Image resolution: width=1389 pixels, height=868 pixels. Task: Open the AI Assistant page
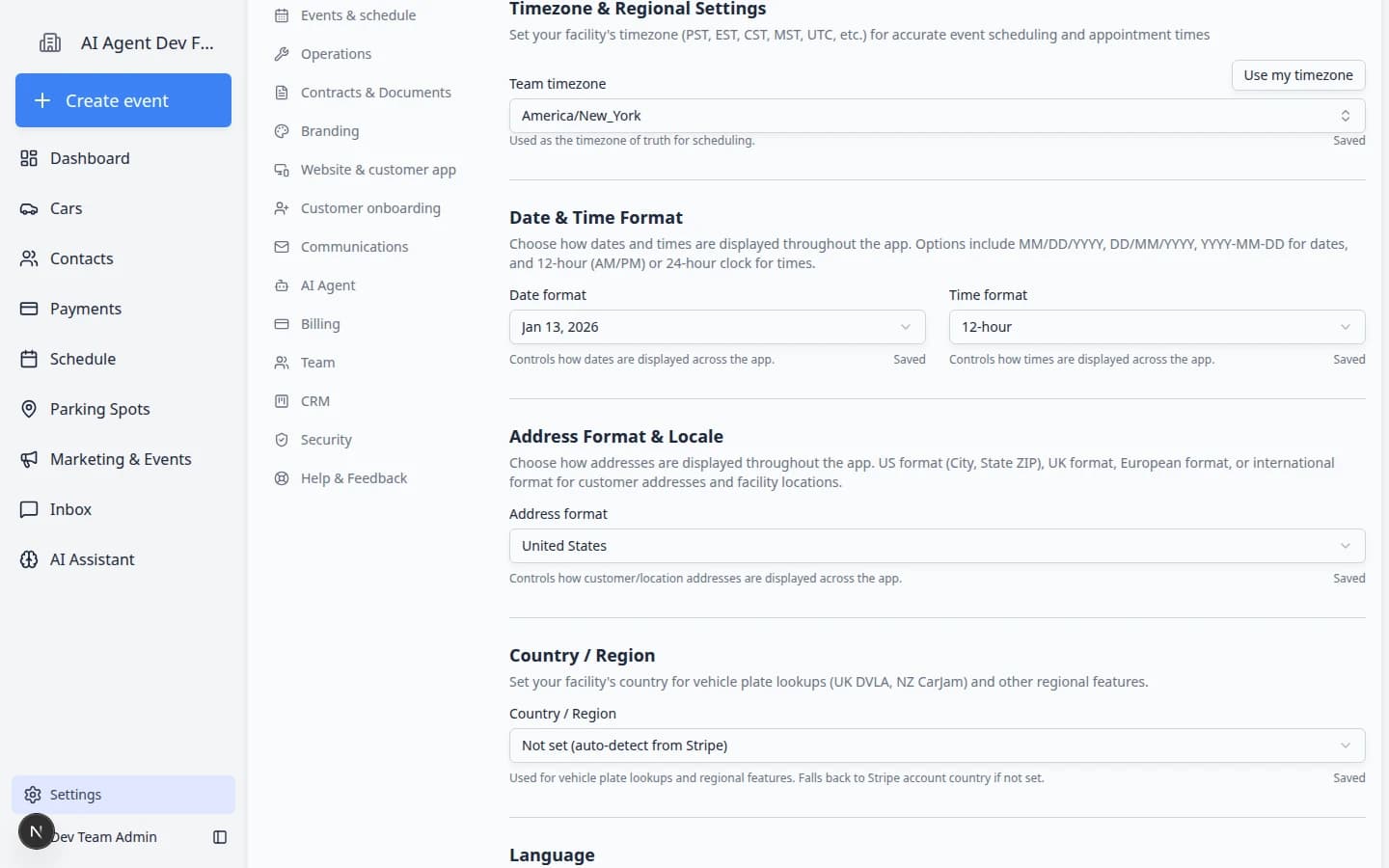coord(123,559)
